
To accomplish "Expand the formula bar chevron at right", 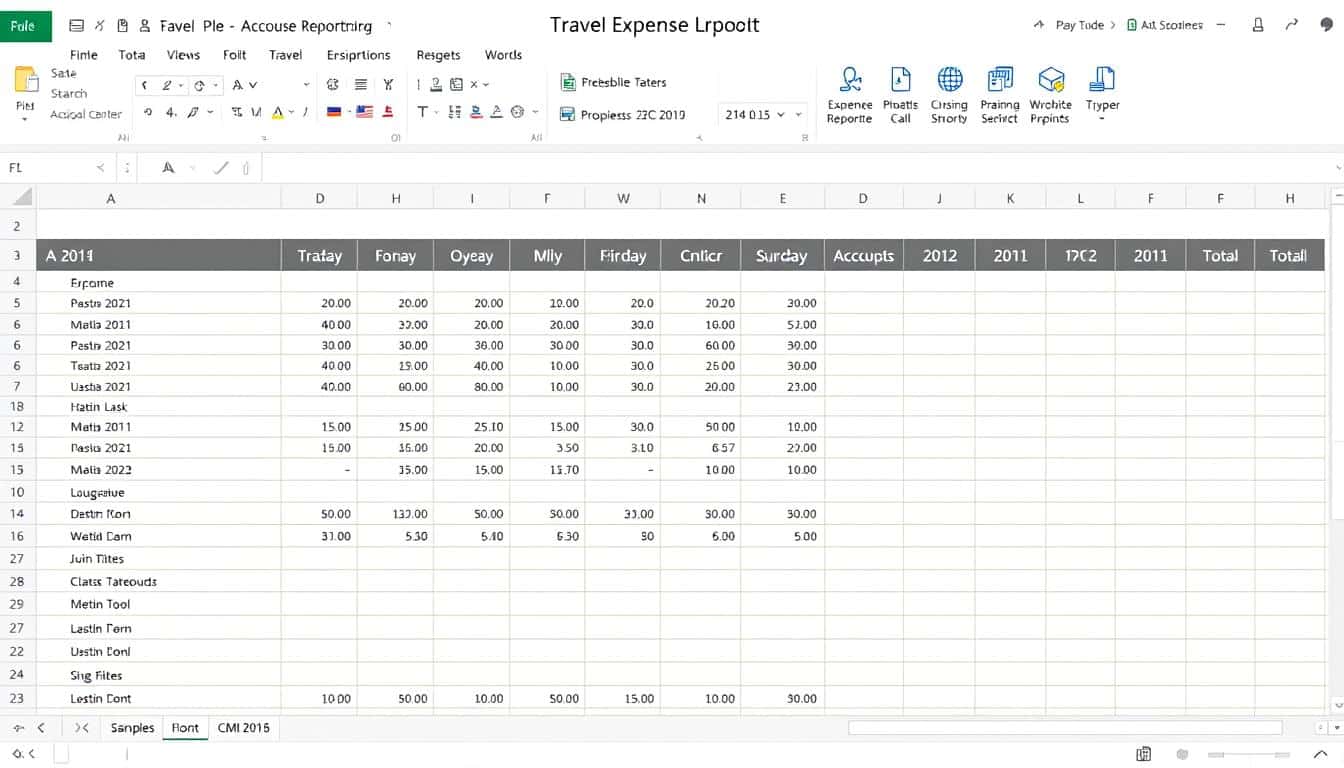I will [1338, 168].
